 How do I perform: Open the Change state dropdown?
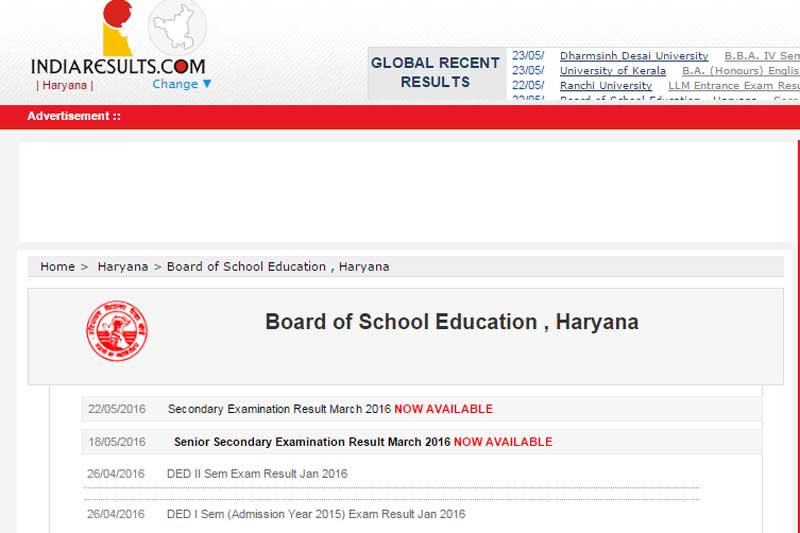(182, 85)
